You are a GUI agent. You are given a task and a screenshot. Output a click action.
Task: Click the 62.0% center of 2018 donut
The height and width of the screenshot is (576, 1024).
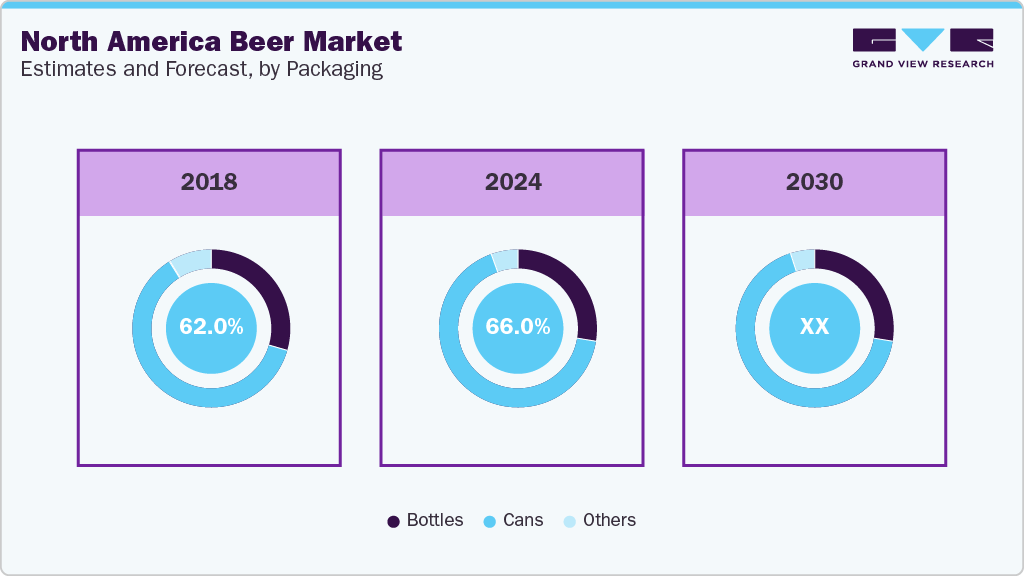pos(211,327)
